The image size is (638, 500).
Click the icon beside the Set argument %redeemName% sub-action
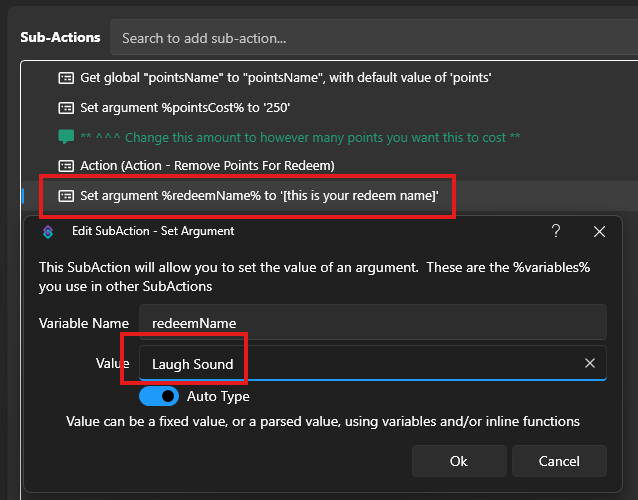[67, 196]
